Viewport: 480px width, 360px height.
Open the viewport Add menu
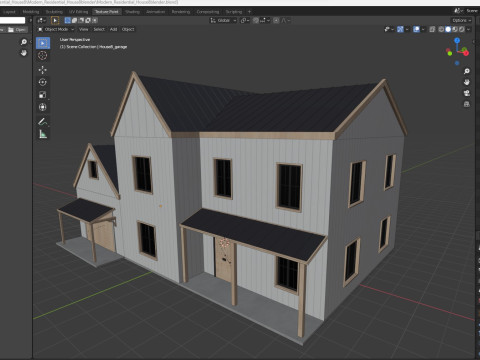click(x=113, y=29)
